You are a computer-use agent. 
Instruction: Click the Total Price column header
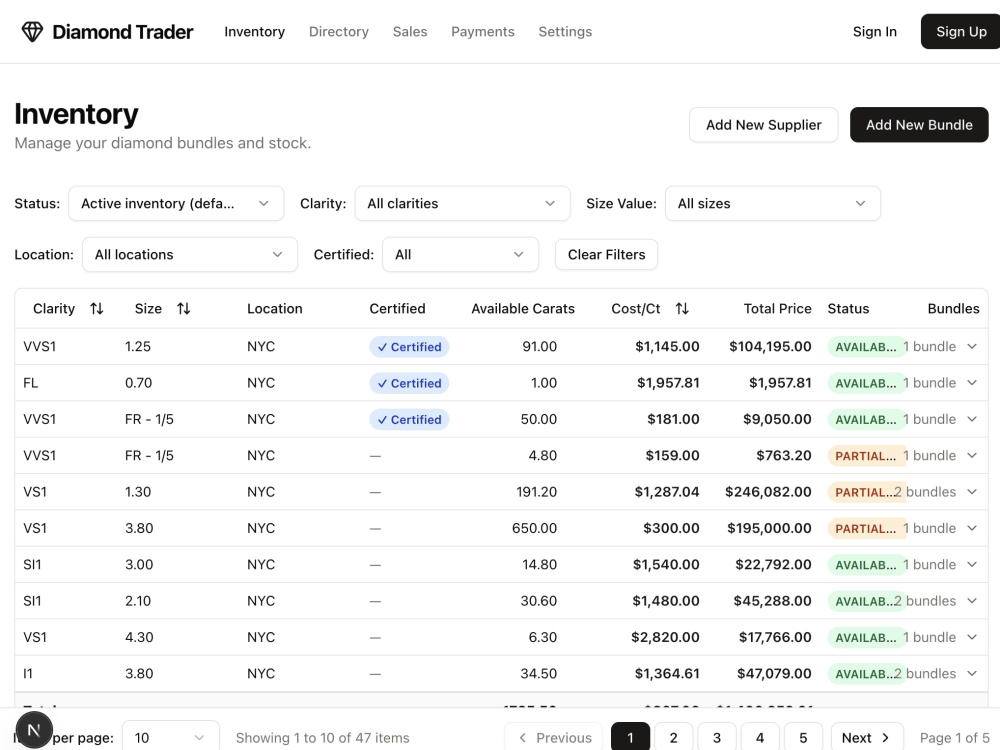click(x=777, y=309)
